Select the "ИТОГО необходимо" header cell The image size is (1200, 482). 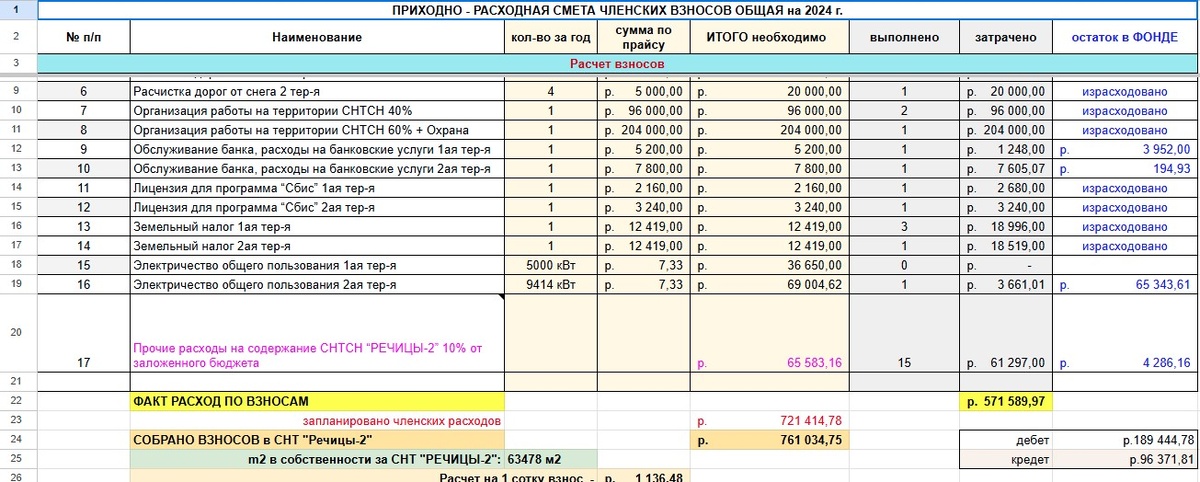point(769,38)
